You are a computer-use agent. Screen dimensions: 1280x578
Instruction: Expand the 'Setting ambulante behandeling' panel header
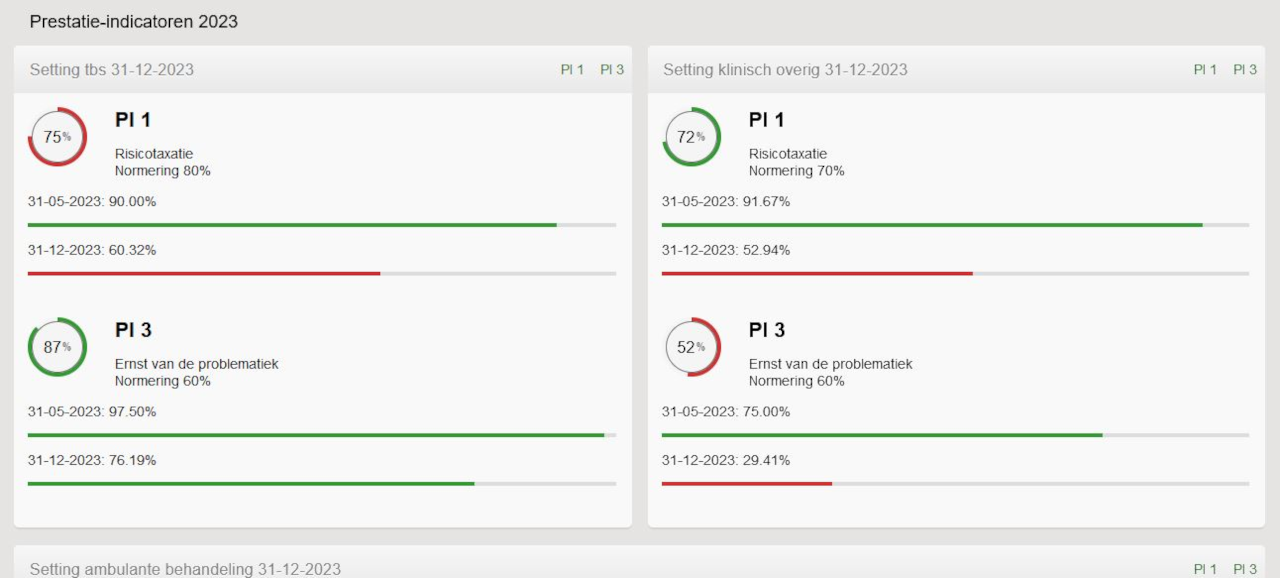click(185, 569)
